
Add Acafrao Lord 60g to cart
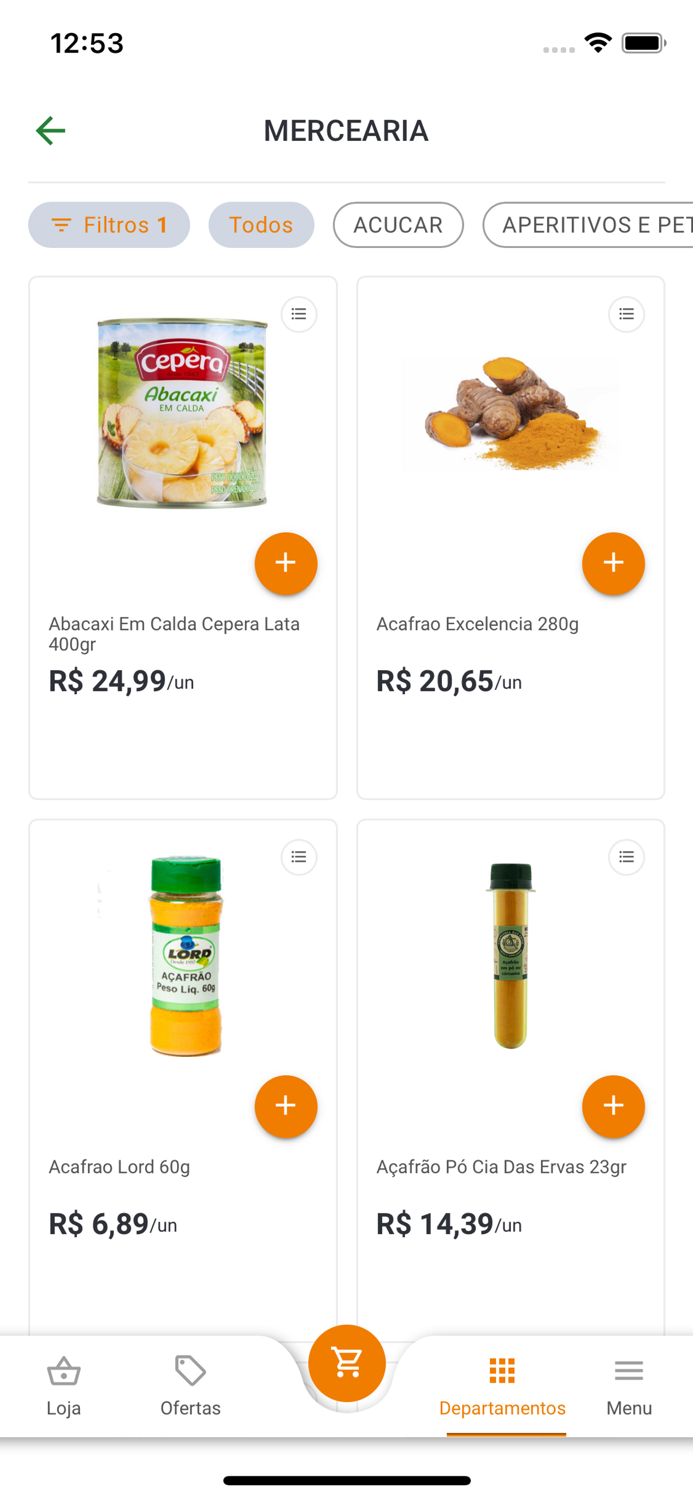pyautogui.click(x=286, y=1106)
